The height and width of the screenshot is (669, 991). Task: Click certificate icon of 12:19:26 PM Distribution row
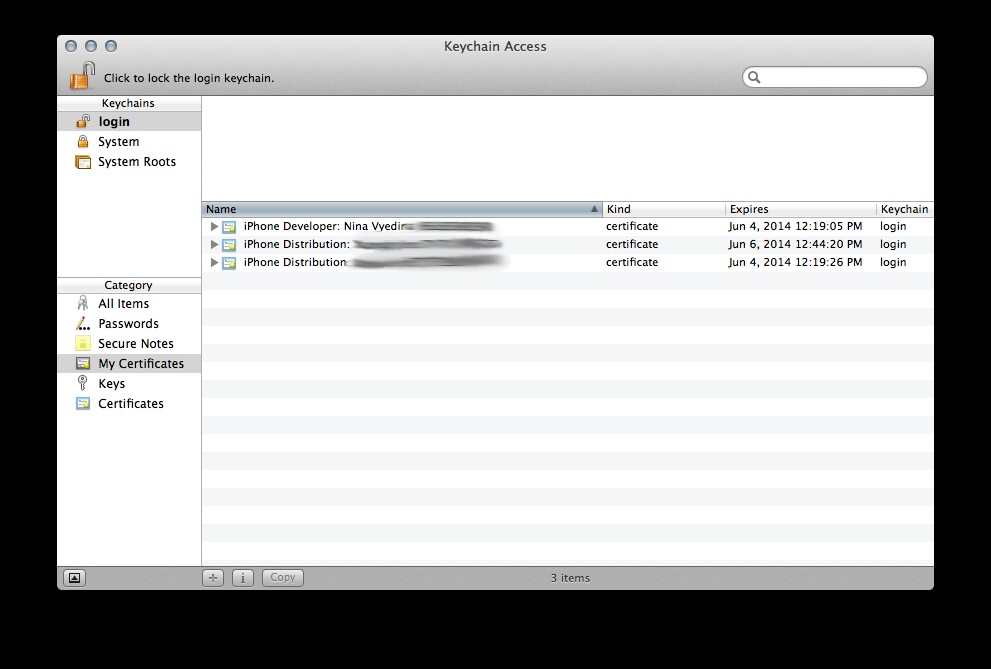tap(229, 262)
